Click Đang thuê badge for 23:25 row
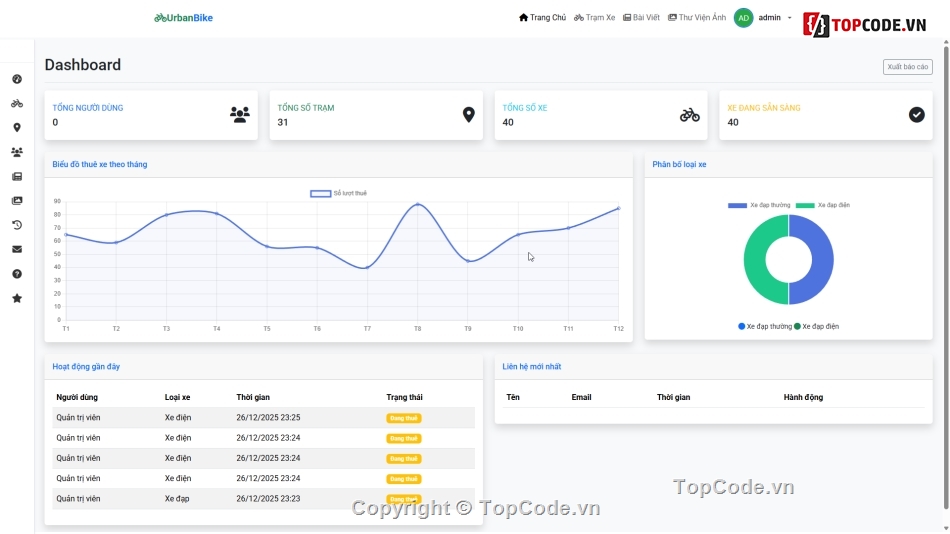The image size is (950, 534). [x=404, y=418]
